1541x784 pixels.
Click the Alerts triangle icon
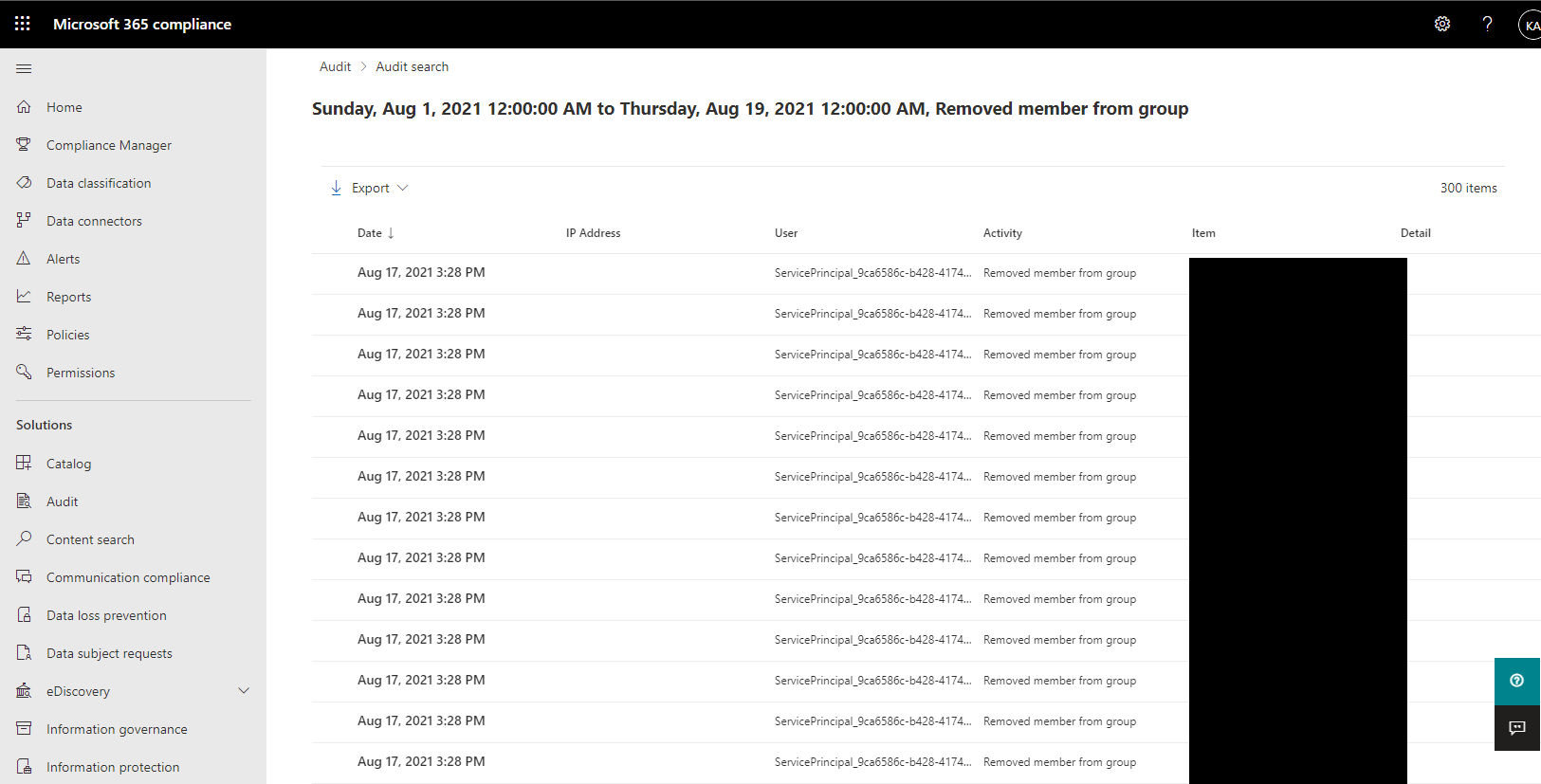[x=24, y=259]
